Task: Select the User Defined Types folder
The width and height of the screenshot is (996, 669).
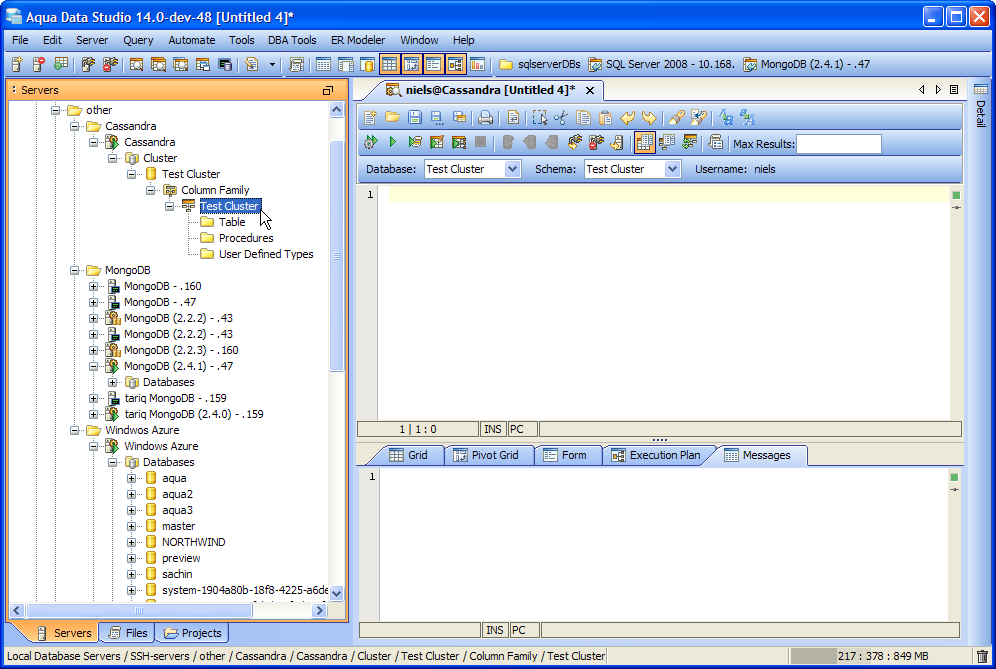Action: (266, 254)
